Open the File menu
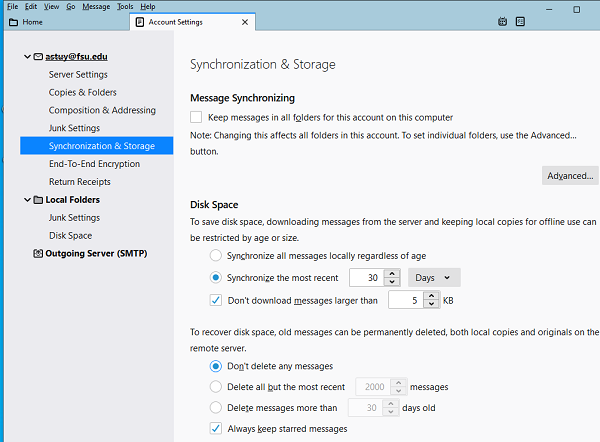Viewport: 600px width, 442px height. point(13,7)
